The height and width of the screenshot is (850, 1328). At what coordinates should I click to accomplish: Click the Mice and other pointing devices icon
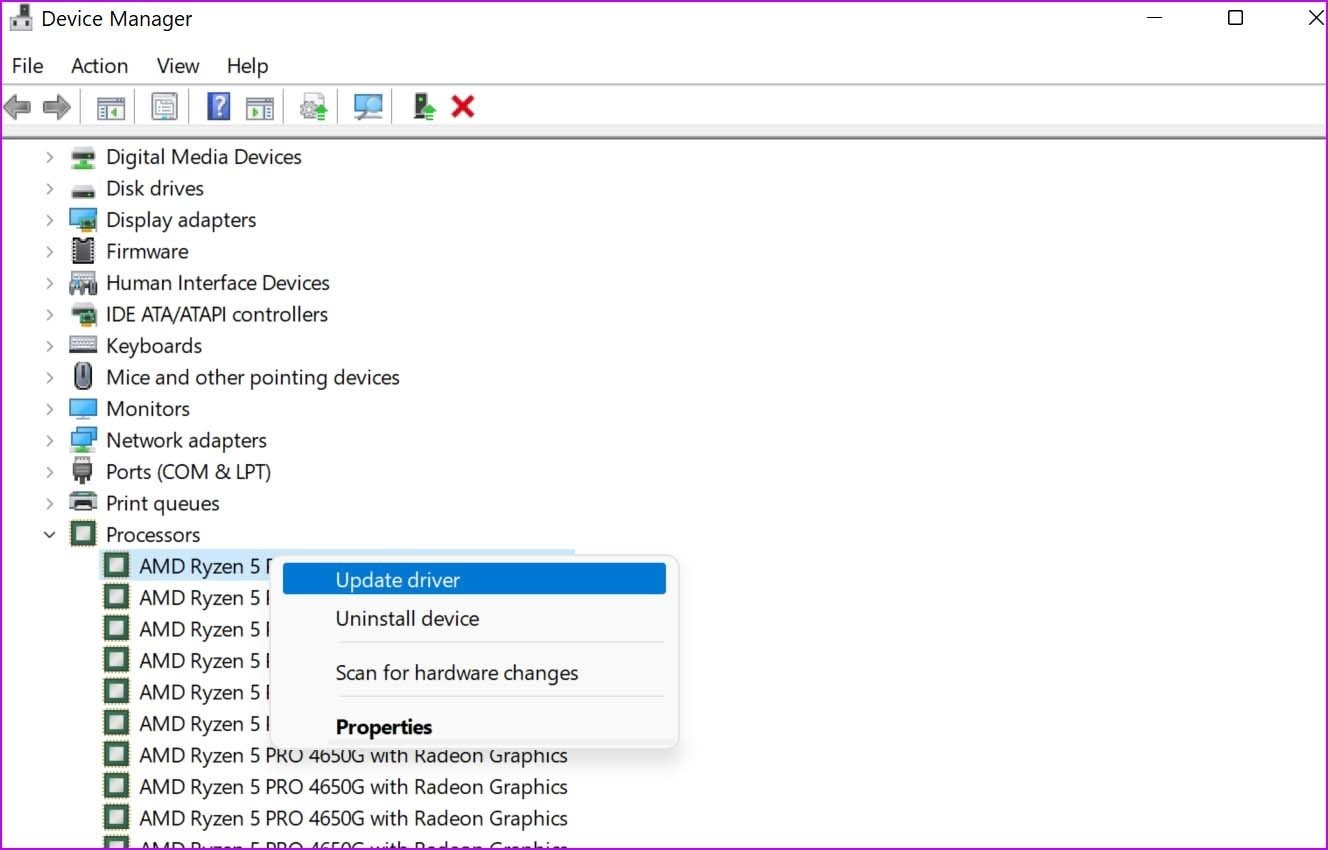[x=83, y=377]
